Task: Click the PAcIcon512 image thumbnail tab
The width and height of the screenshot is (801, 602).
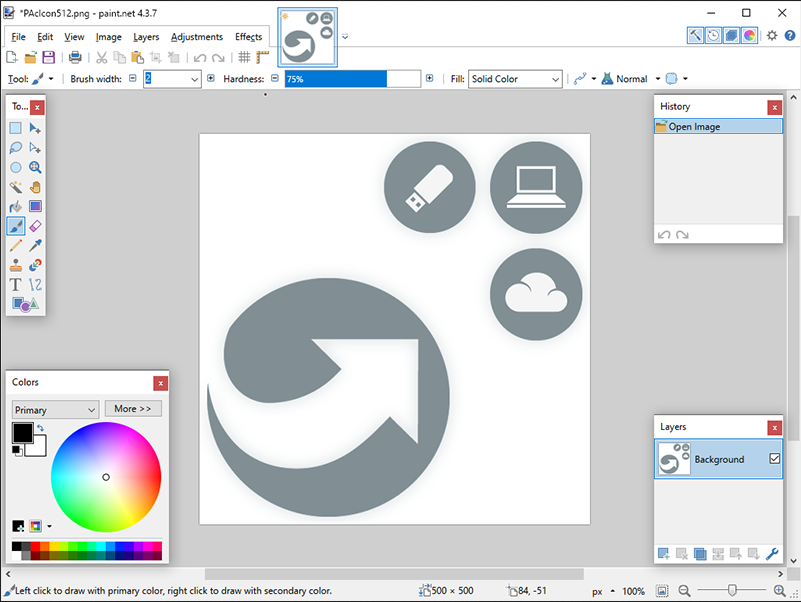Action: coord(308,37)
